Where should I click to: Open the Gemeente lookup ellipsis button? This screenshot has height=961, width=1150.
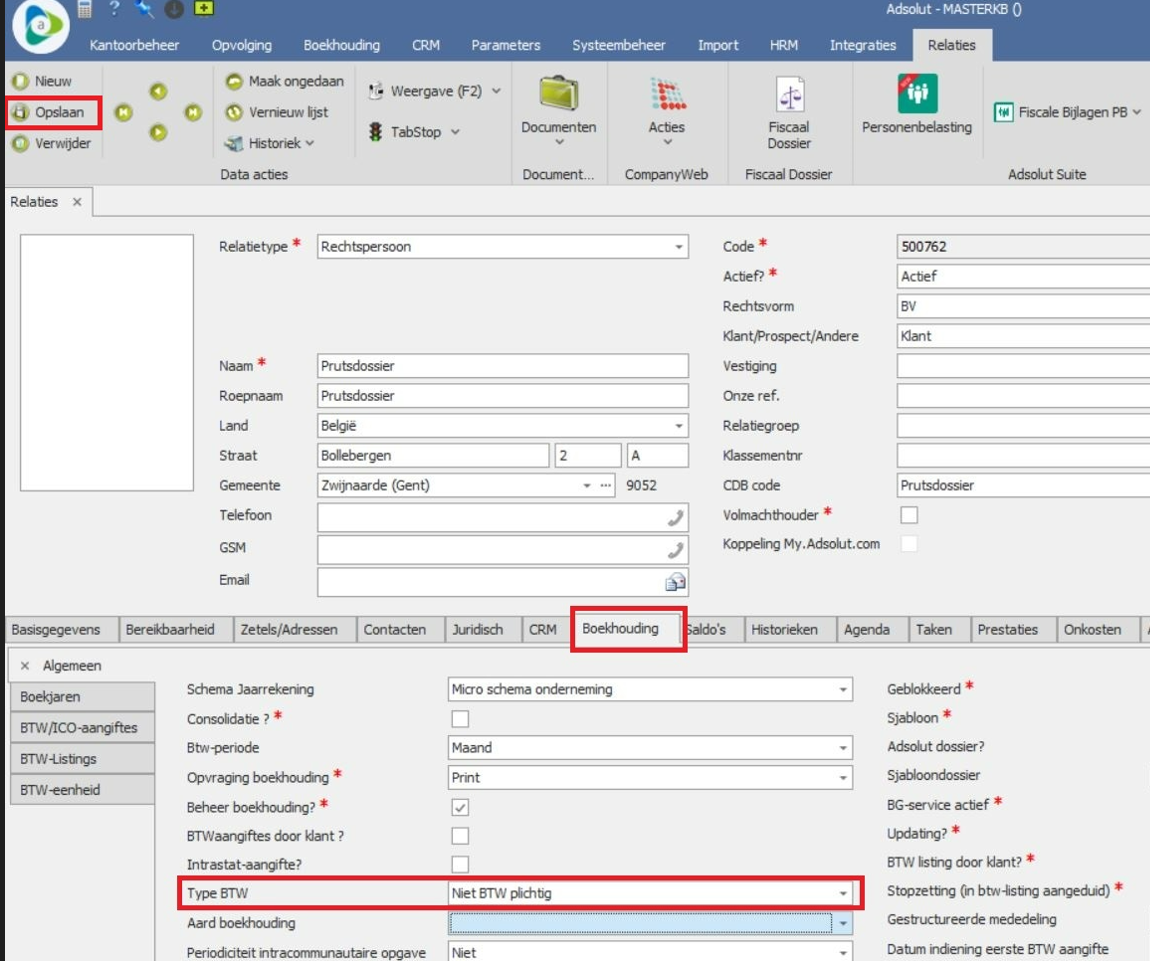pos(606,486)
